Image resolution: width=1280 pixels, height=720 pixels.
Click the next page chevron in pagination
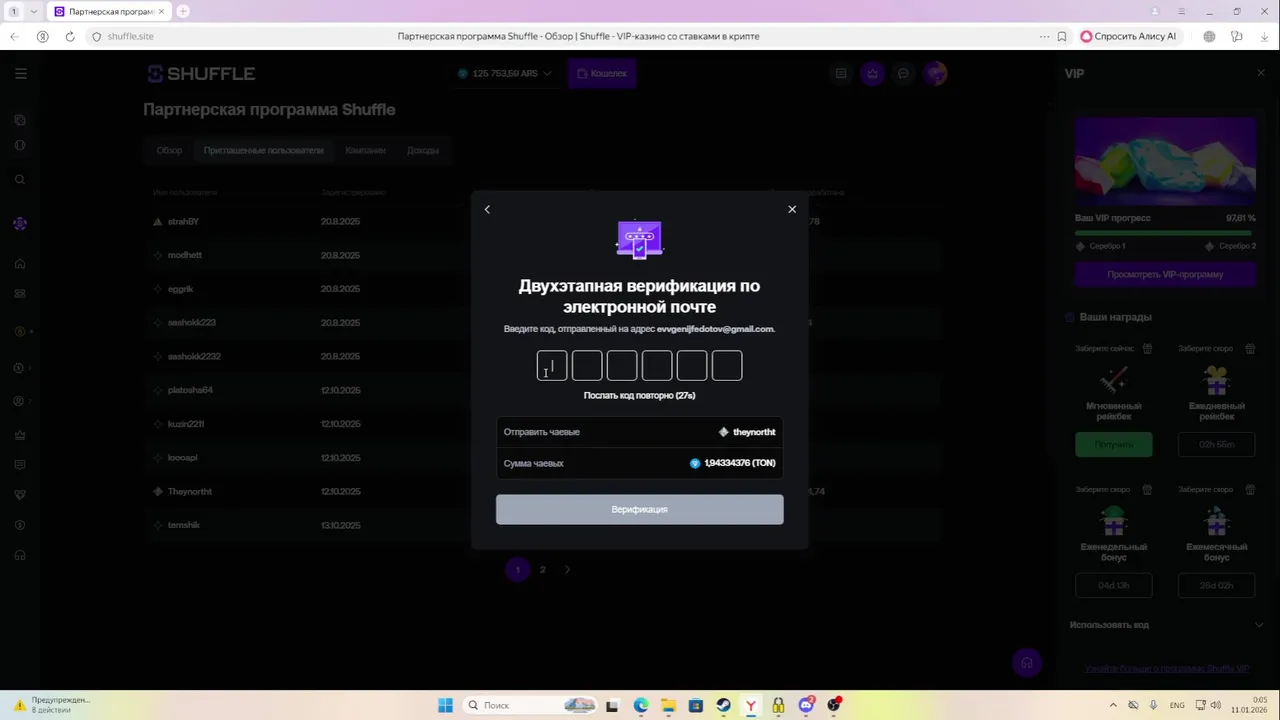[x=567, y=569]
